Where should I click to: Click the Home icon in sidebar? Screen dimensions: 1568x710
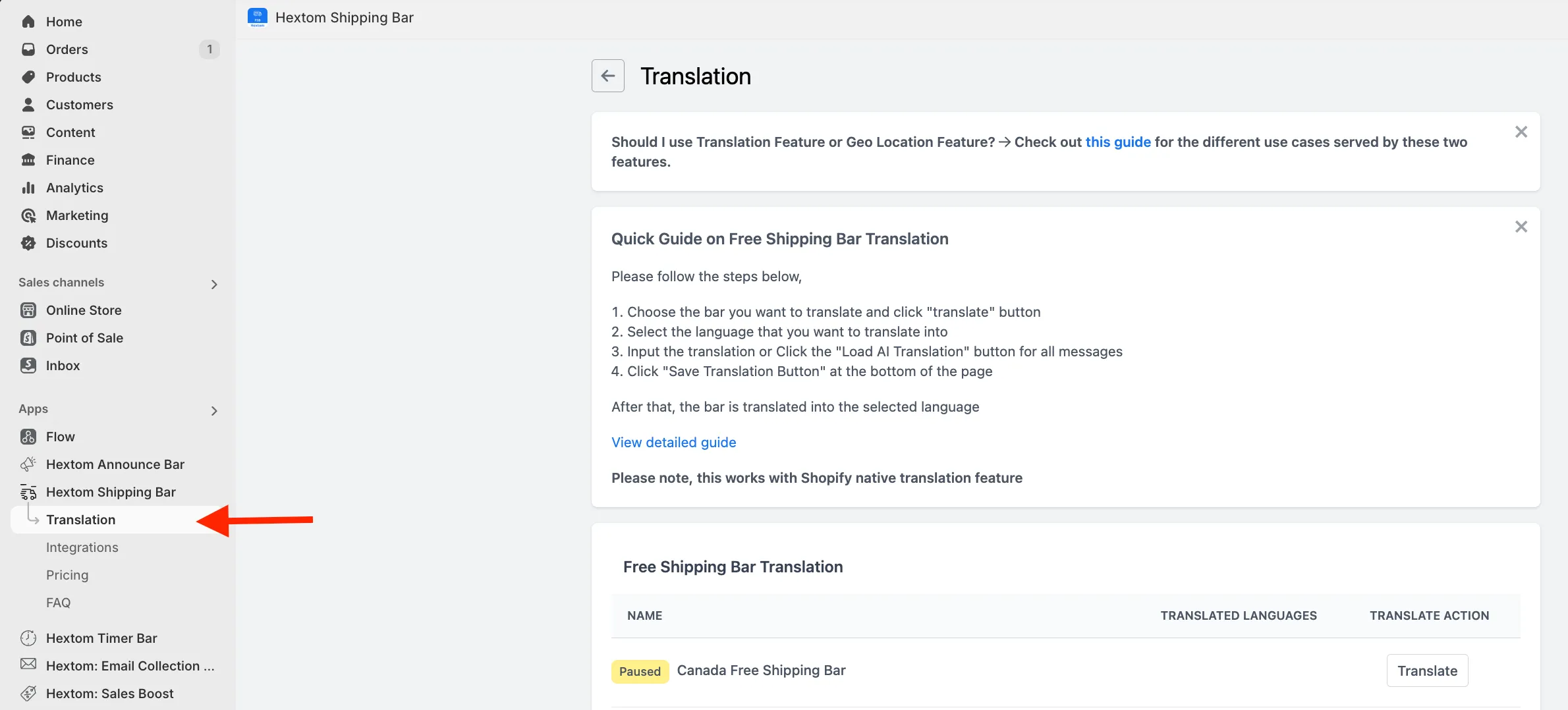(28, 22)
